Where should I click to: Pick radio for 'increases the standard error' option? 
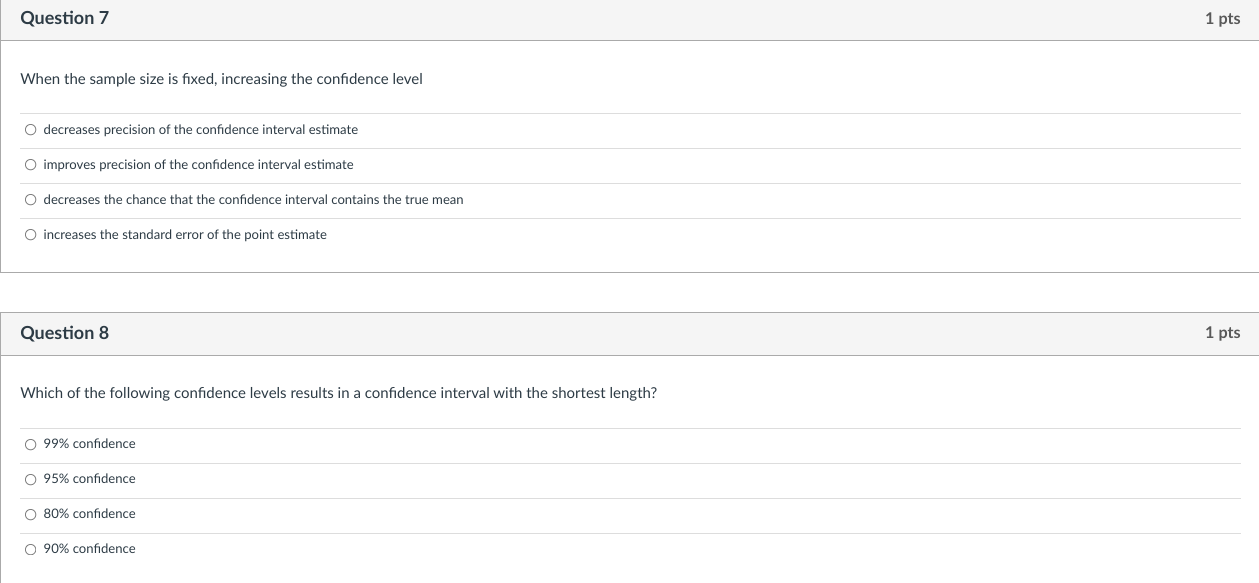pyautogui.click(x=31, y=235)
